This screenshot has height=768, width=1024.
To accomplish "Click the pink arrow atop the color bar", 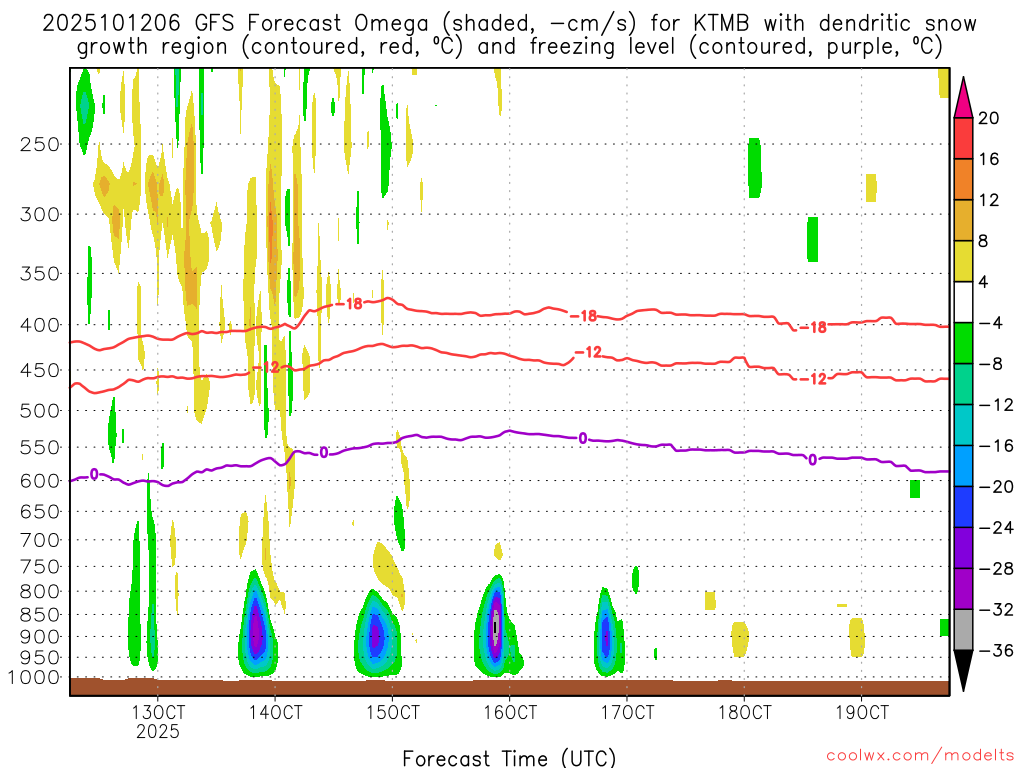I will coord(964,96).
